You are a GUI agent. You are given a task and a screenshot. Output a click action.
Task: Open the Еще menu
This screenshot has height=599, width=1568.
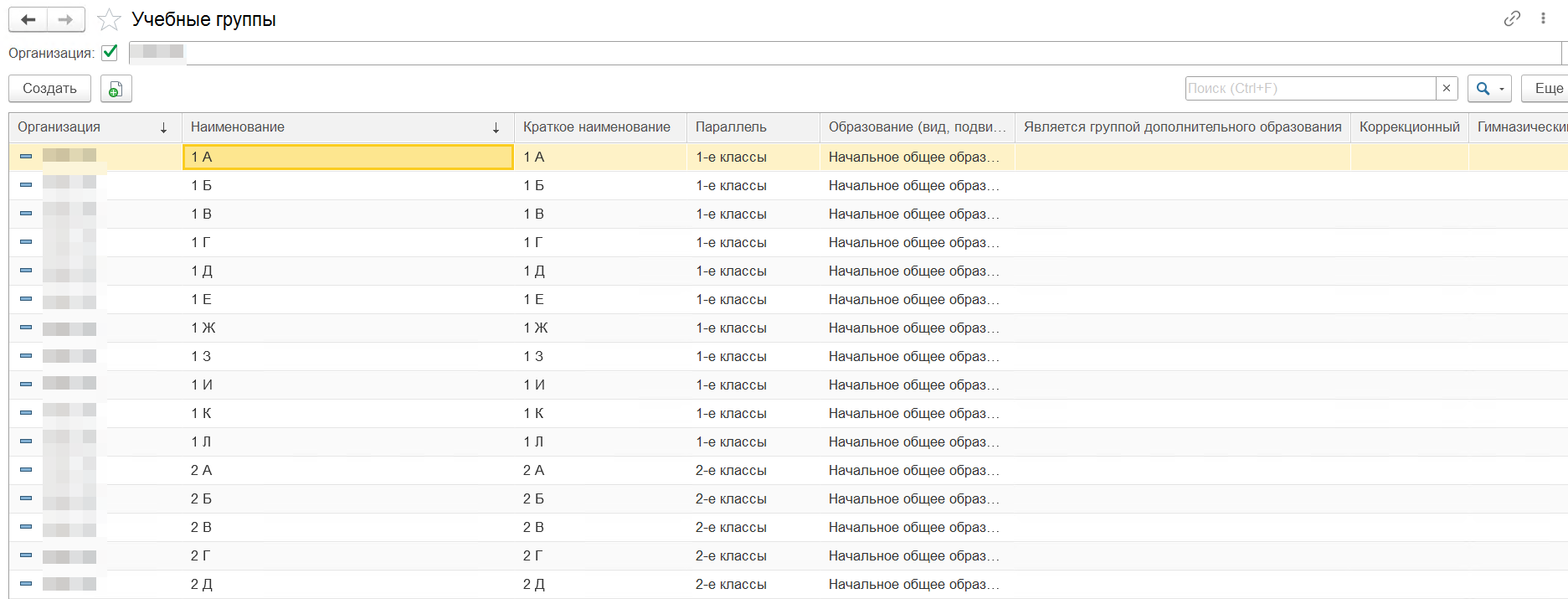(1548, 88)
